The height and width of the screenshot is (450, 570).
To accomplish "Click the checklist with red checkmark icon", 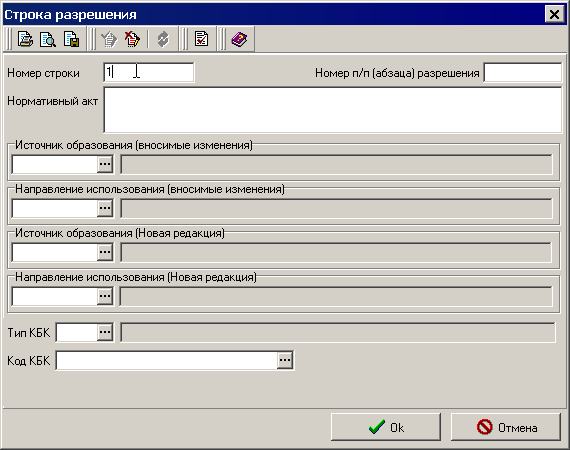I will pos(201,39).
